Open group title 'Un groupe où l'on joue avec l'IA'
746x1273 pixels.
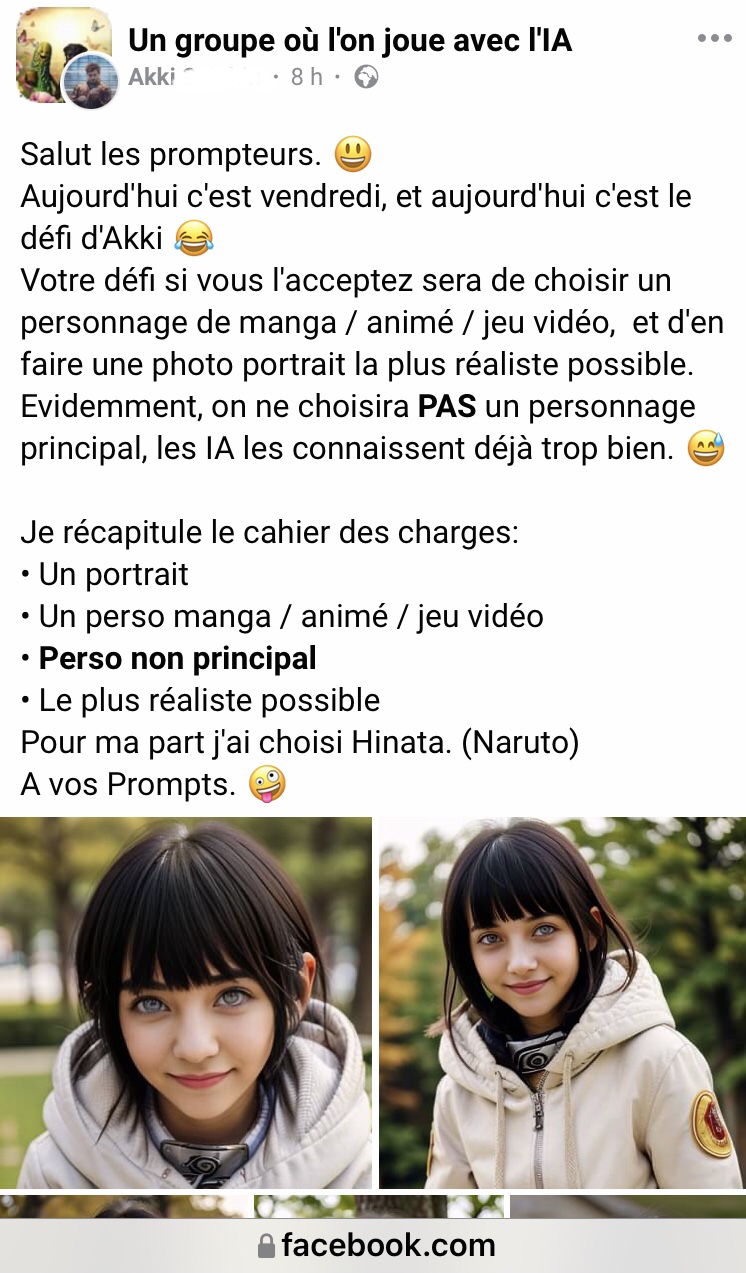pos(350,40)
